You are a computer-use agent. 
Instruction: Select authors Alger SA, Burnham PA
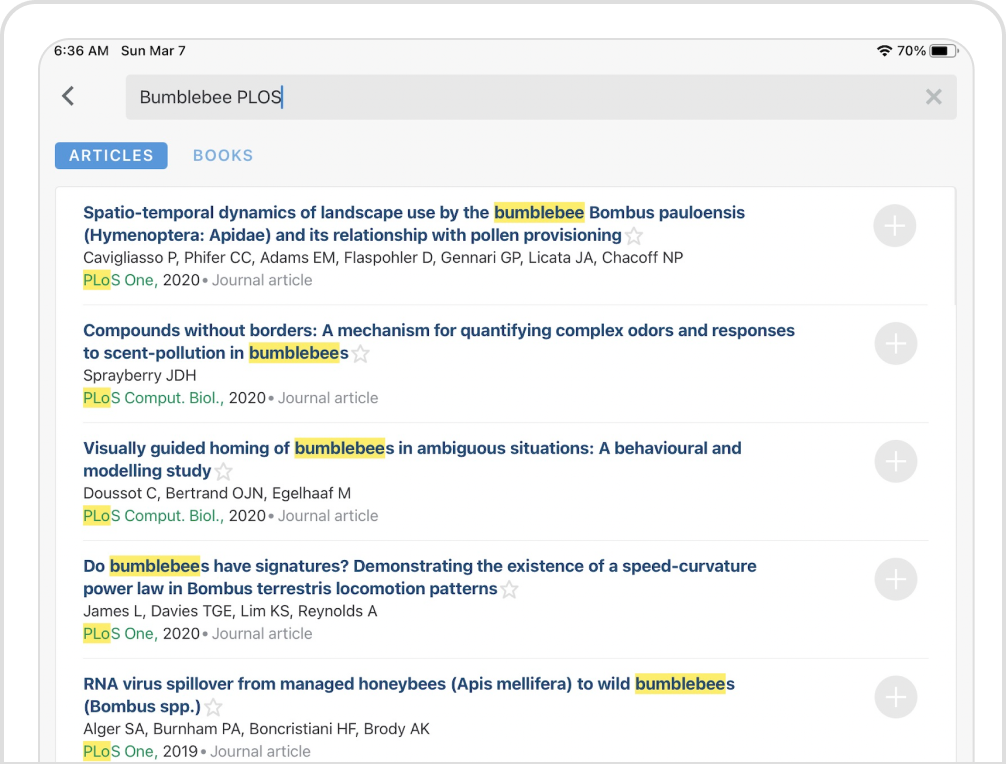(257, 729)
